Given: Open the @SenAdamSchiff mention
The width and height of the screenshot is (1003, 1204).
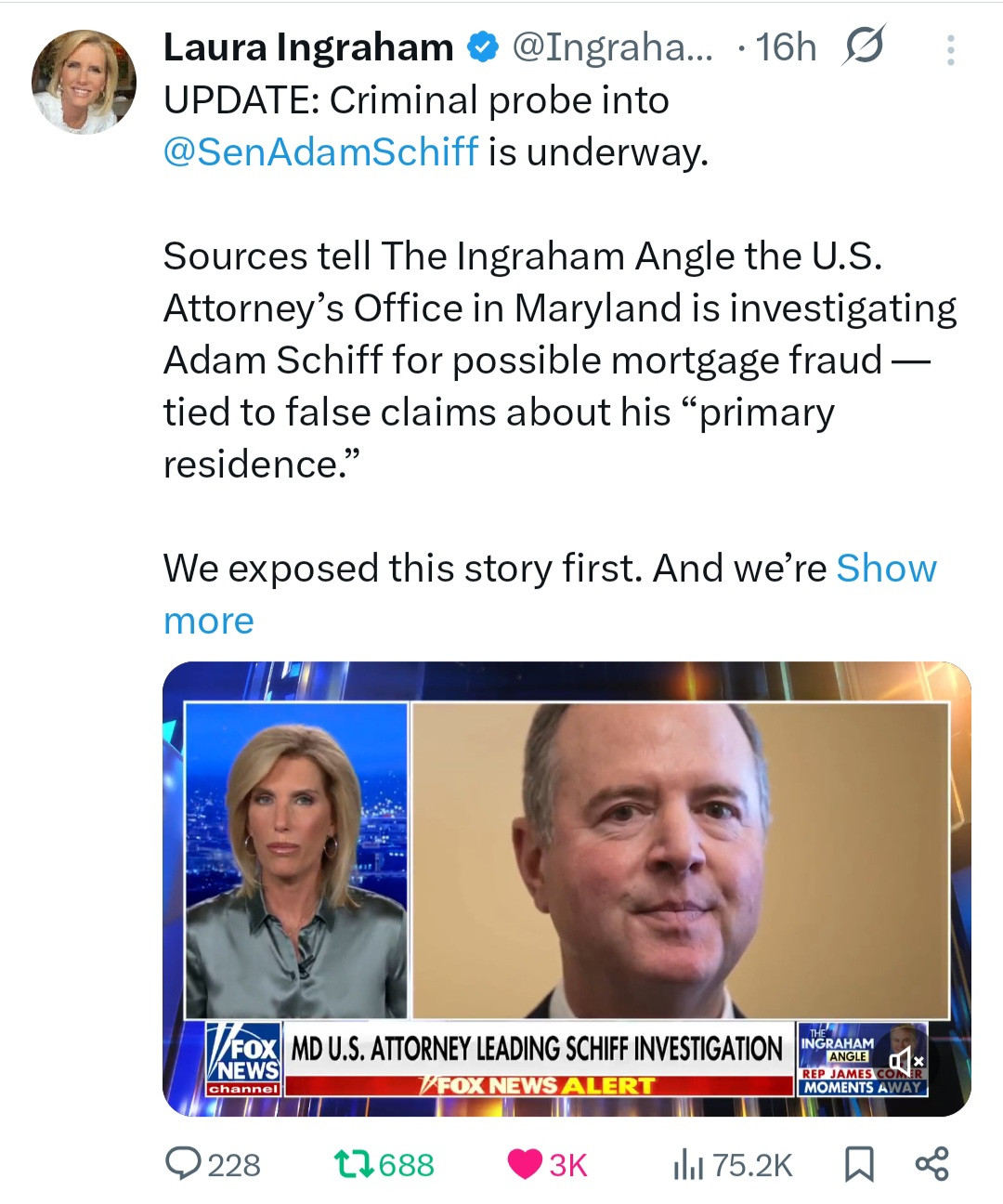Looking at the screenshot, I should pyautogui.click(x=321, y=151).
